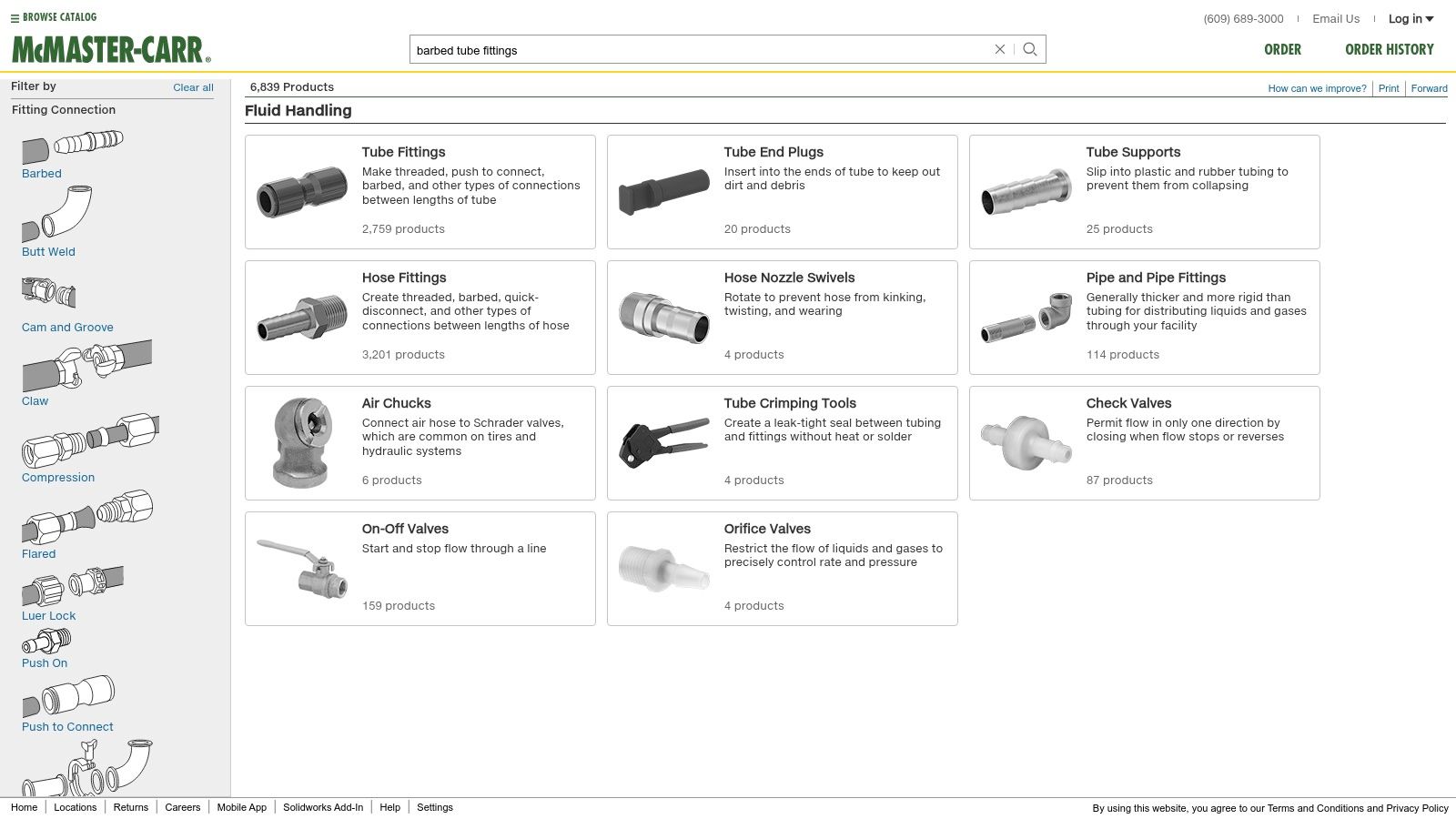The image size is (1456, 819).
Task: Click 3,201 products under Hose Fittings
Action: [403, 355]
